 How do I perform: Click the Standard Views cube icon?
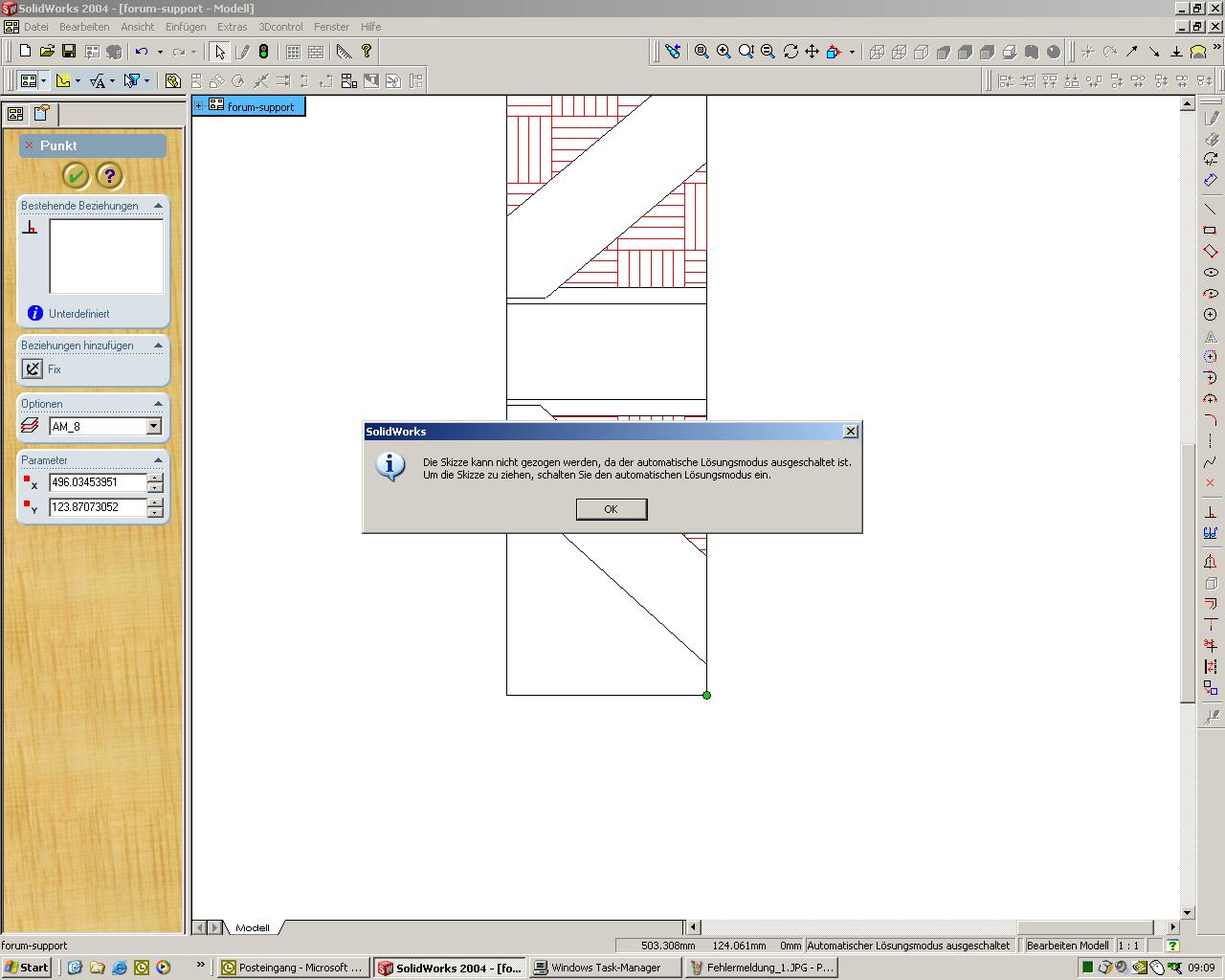pos(834,52)
